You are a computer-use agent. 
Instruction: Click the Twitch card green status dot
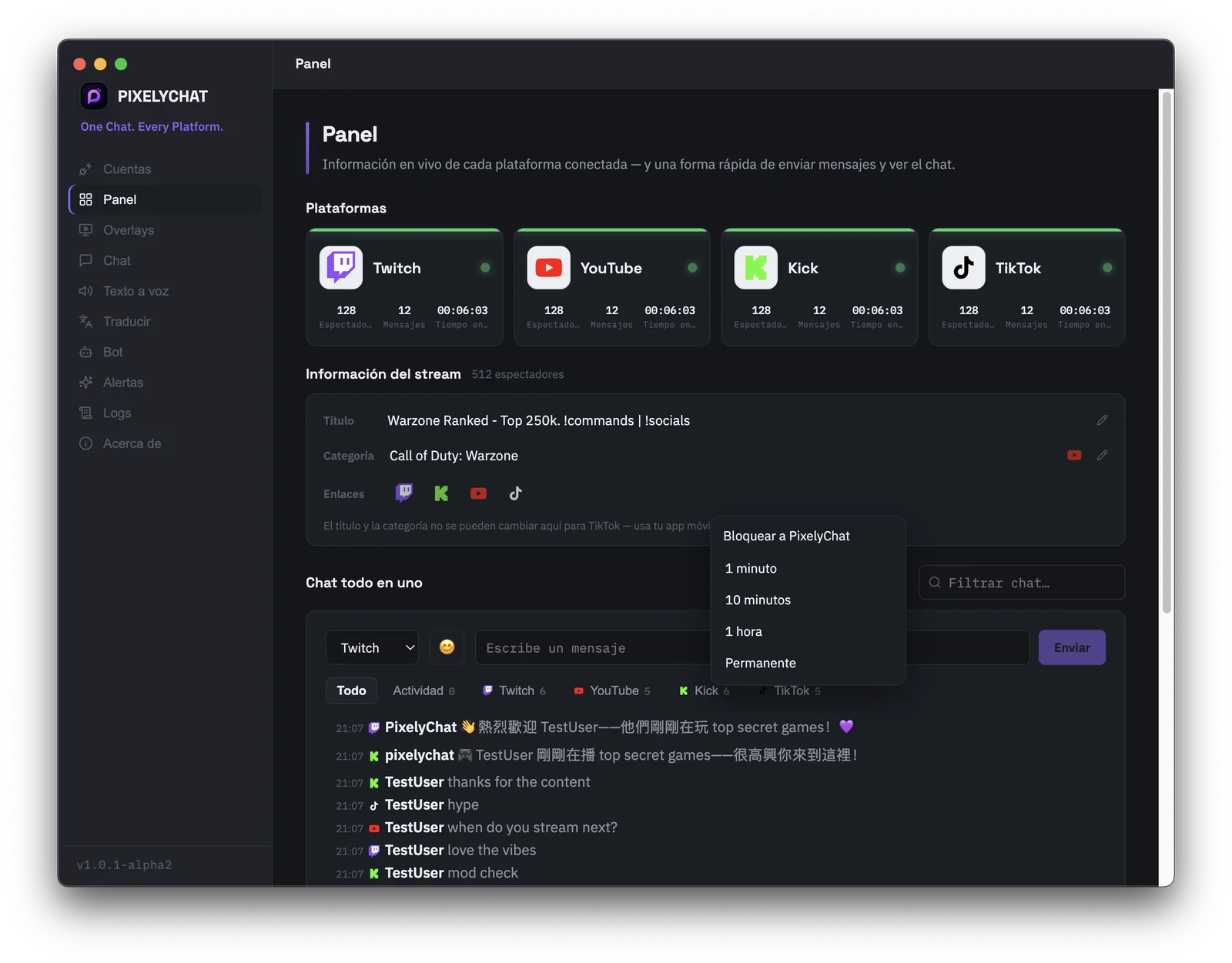pyautogui.click(x=485, y=268)
